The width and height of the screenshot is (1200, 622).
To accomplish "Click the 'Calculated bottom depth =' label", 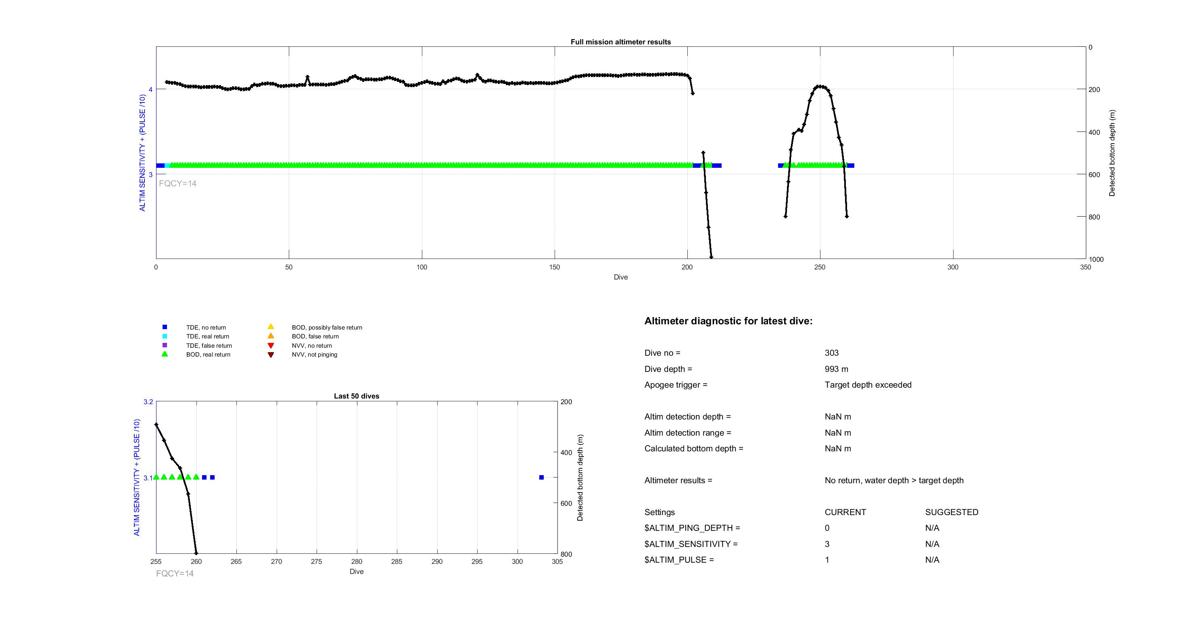I will coord(694,449).
